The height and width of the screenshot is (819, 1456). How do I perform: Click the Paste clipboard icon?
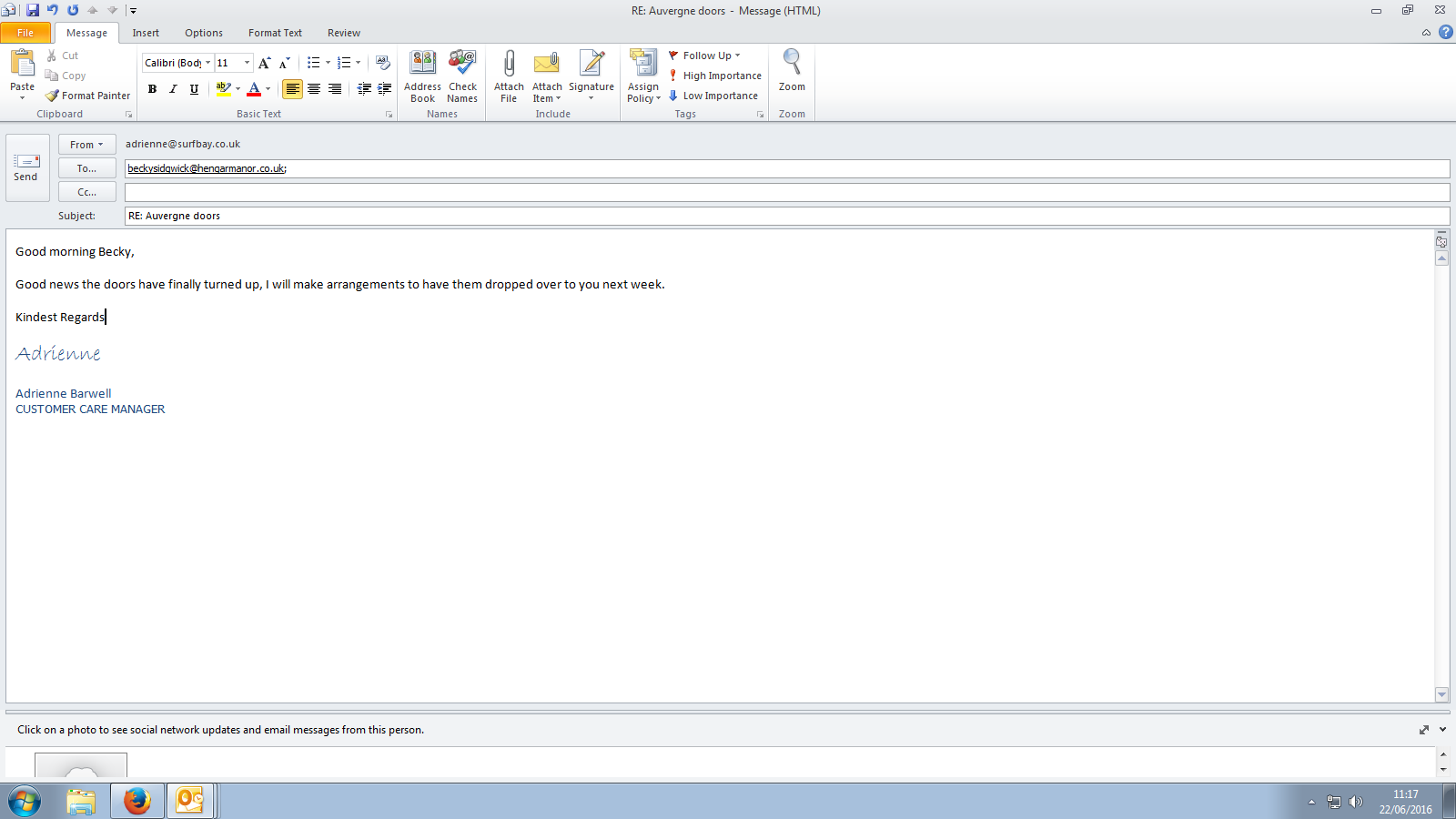22,64
